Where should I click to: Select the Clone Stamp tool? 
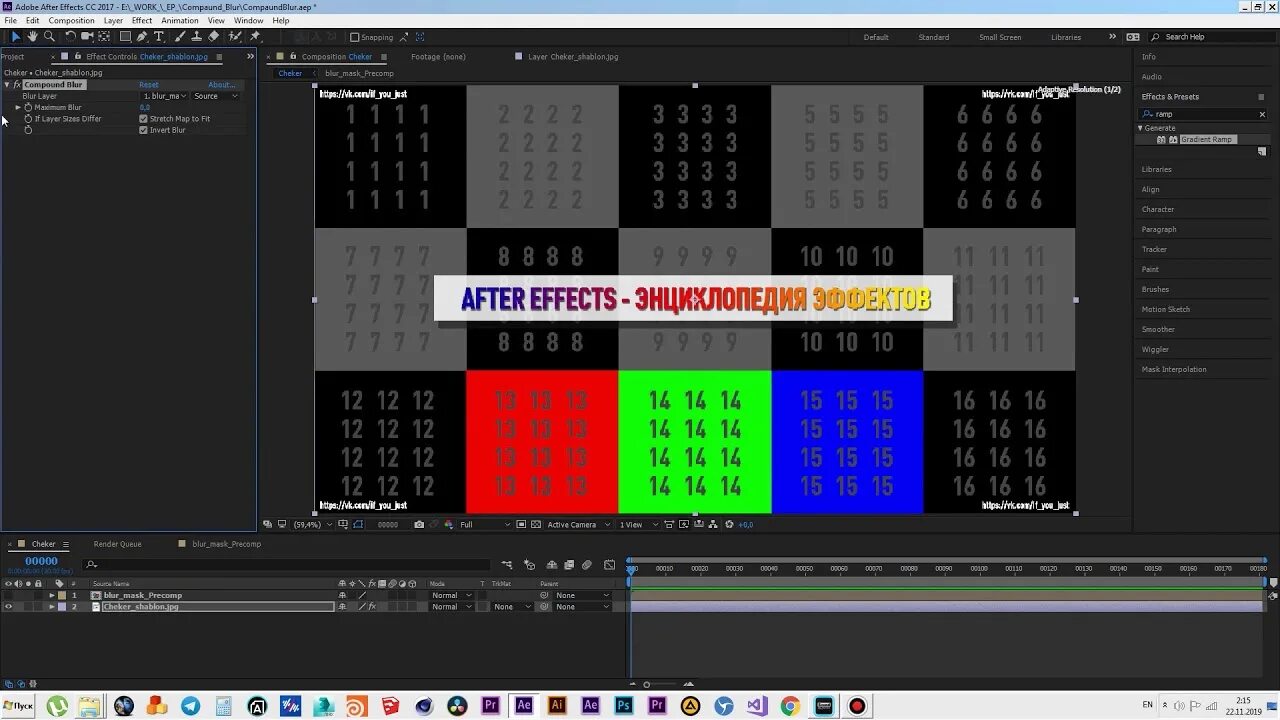(197, 37)
